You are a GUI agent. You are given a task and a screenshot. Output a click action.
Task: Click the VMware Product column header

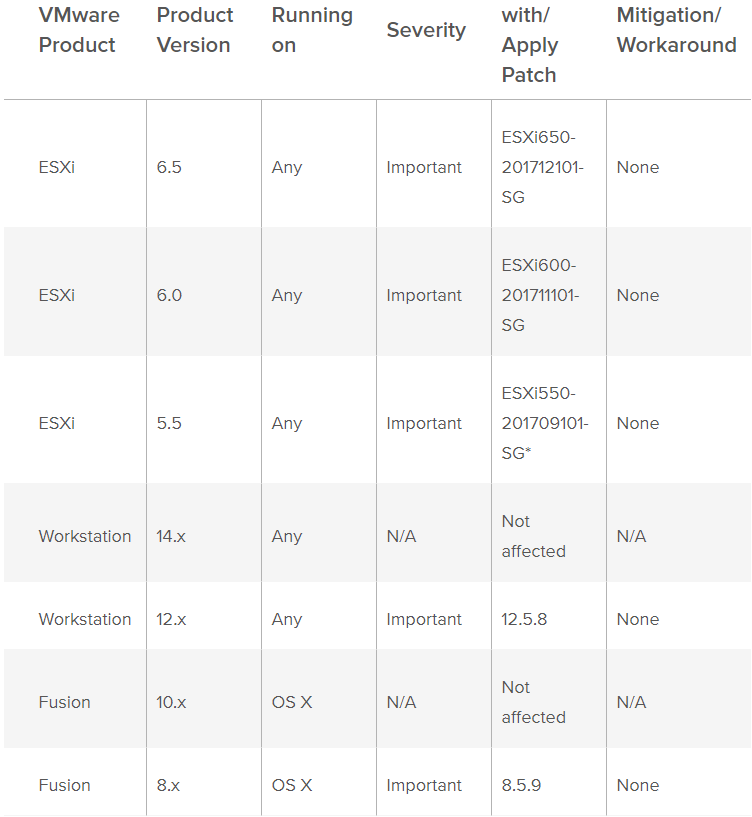coord(79,30)
